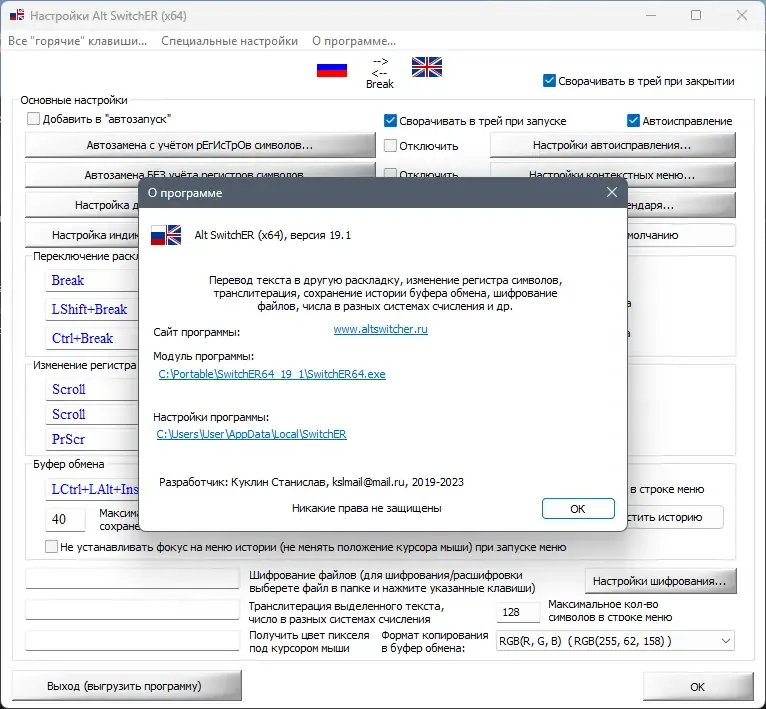Screen dimensions: 766x709
Task: Open О программе... menu
Action: tap(354, 41)
